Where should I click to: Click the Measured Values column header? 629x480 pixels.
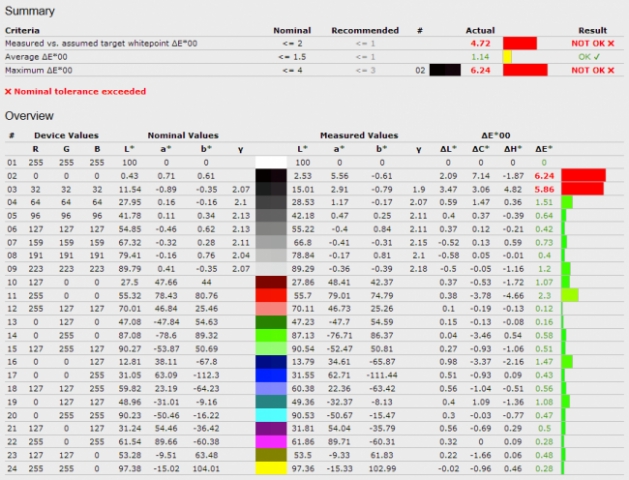(x=359, y=134)
